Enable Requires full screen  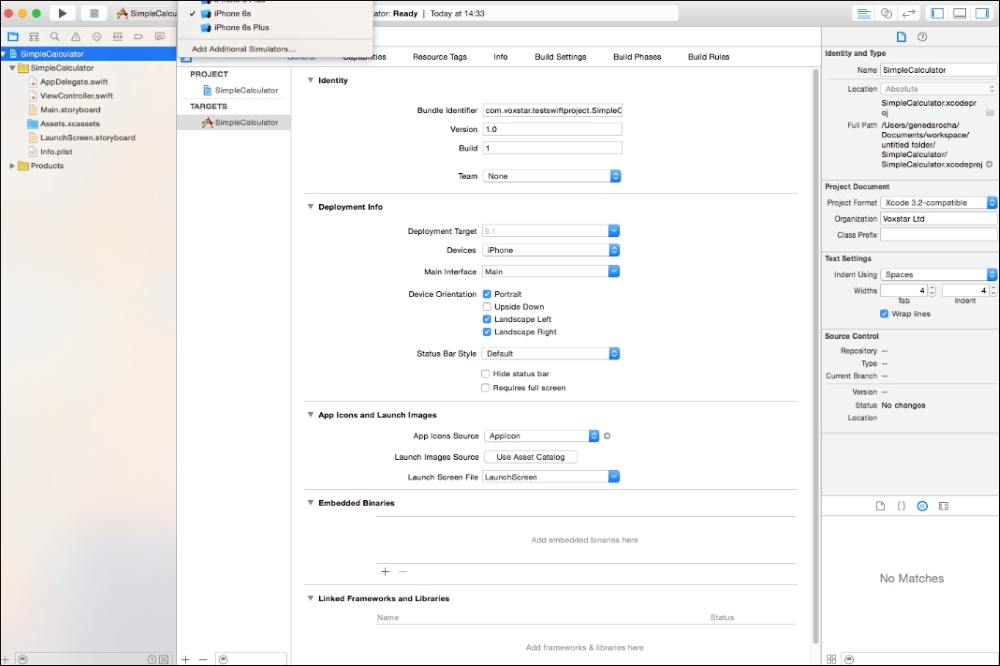point(485,388)
